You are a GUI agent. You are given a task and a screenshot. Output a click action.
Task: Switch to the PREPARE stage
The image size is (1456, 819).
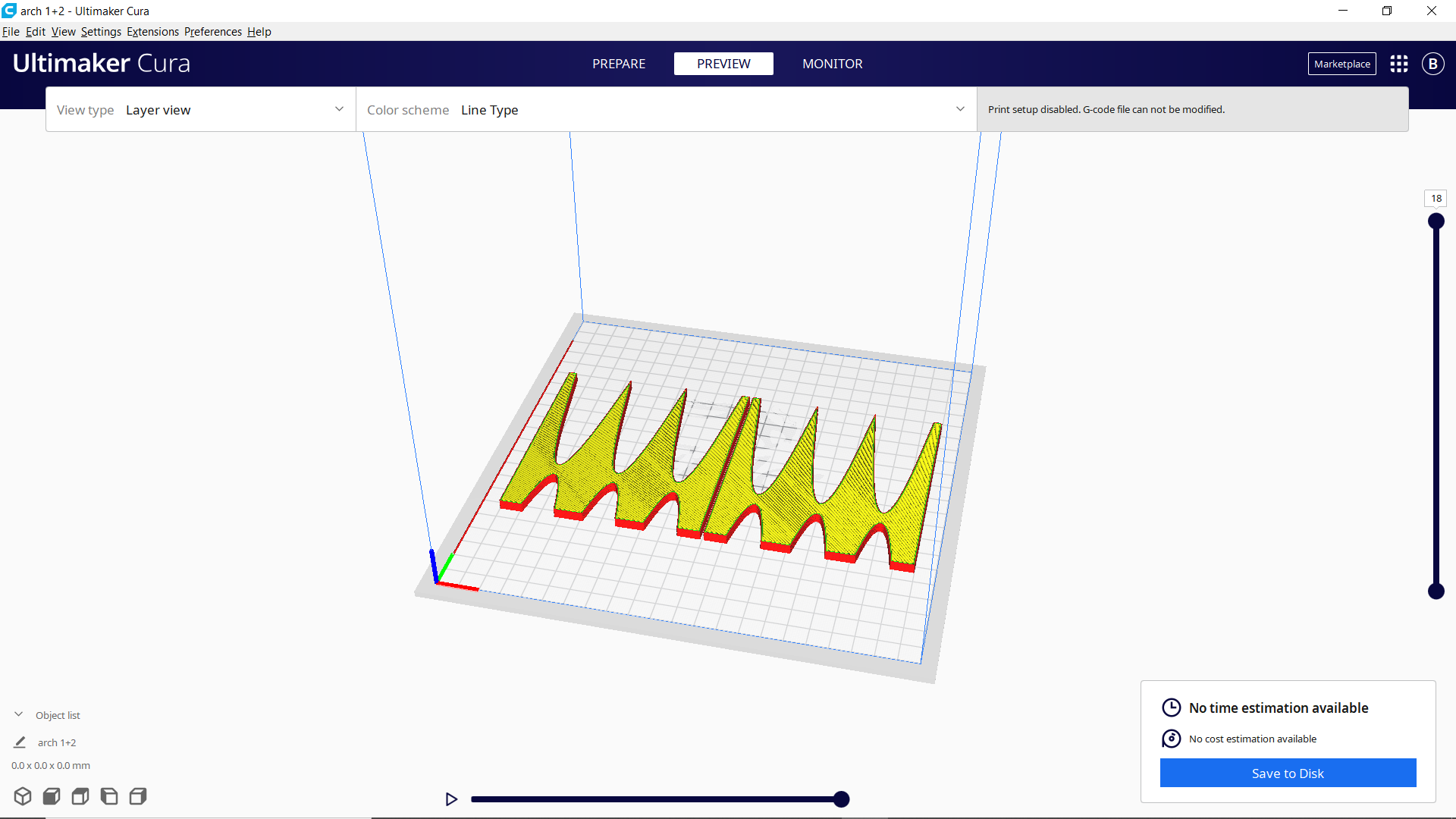[619, 64]
